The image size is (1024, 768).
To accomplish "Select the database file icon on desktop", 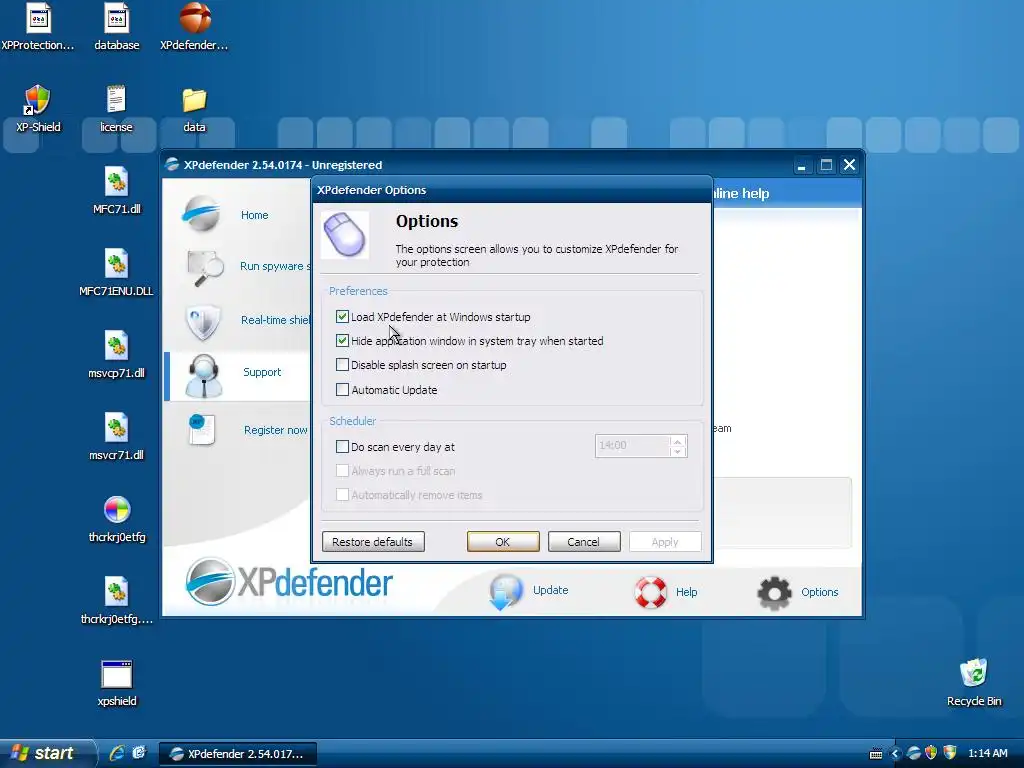I will tap(116, 18).
